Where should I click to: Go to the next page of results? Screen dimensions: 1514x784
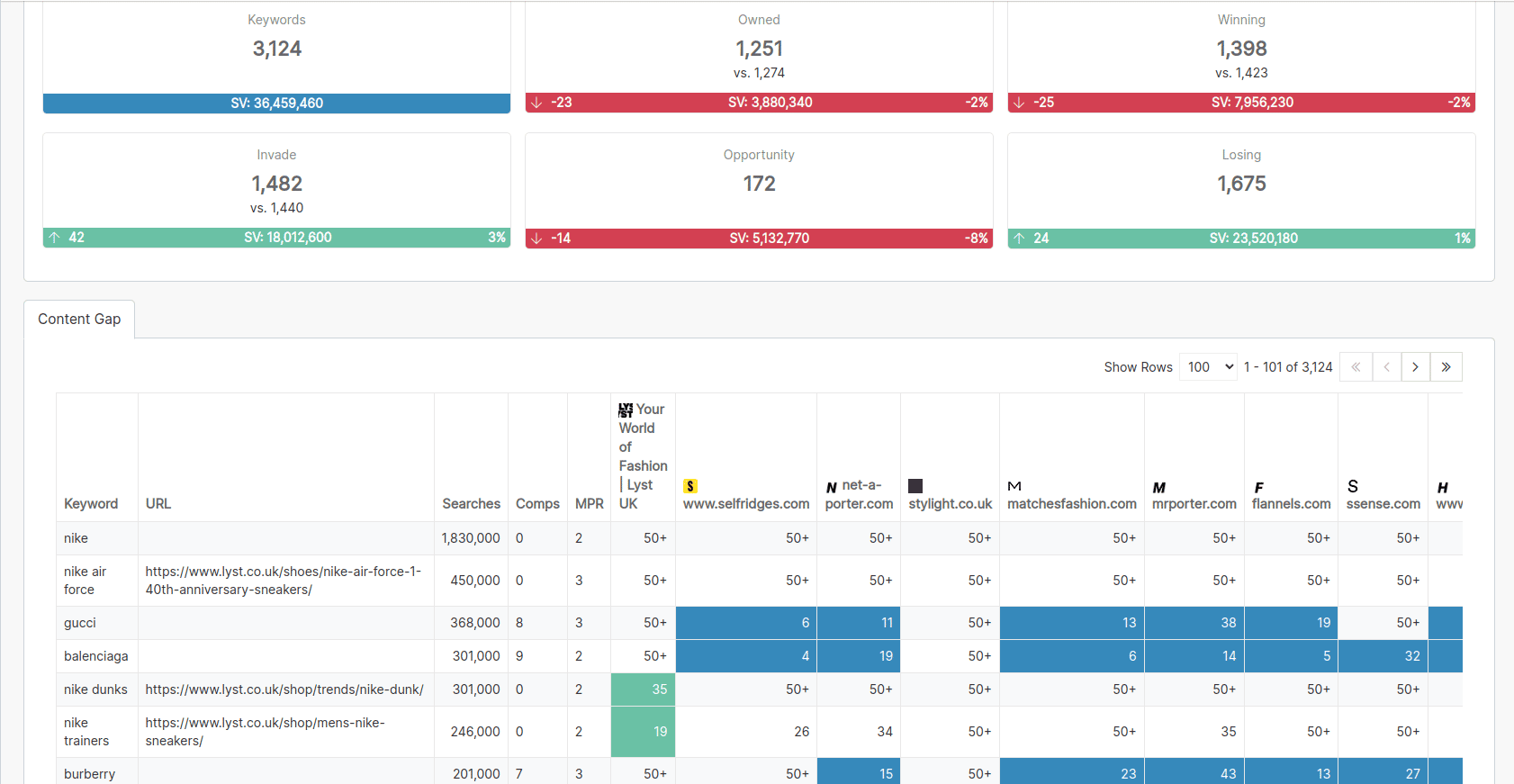pos(1415,367)
